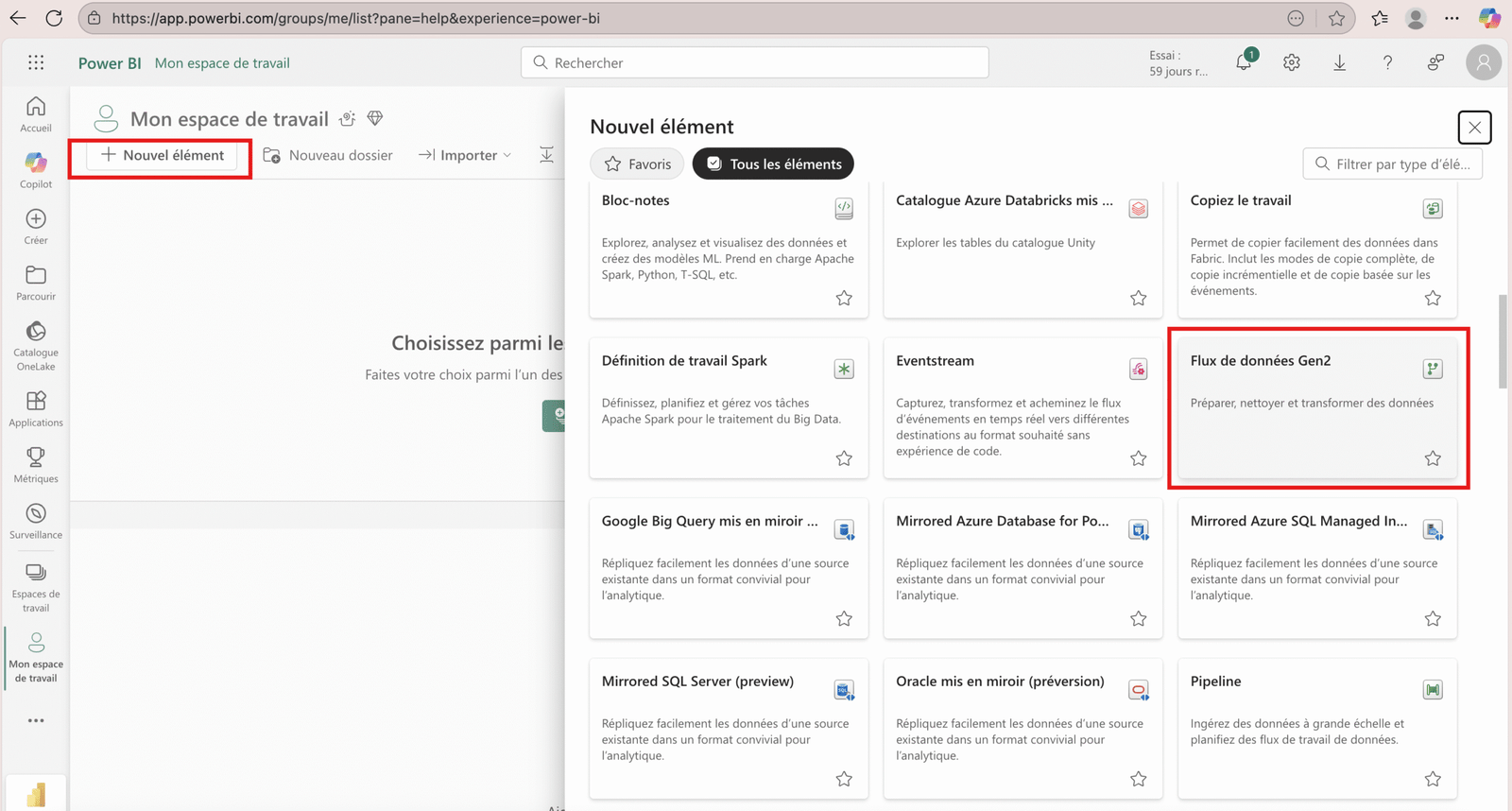The image size is (1512, 811).
Task: Click Filtrer par type d'élément field
Action: [x=1393, y=164]
